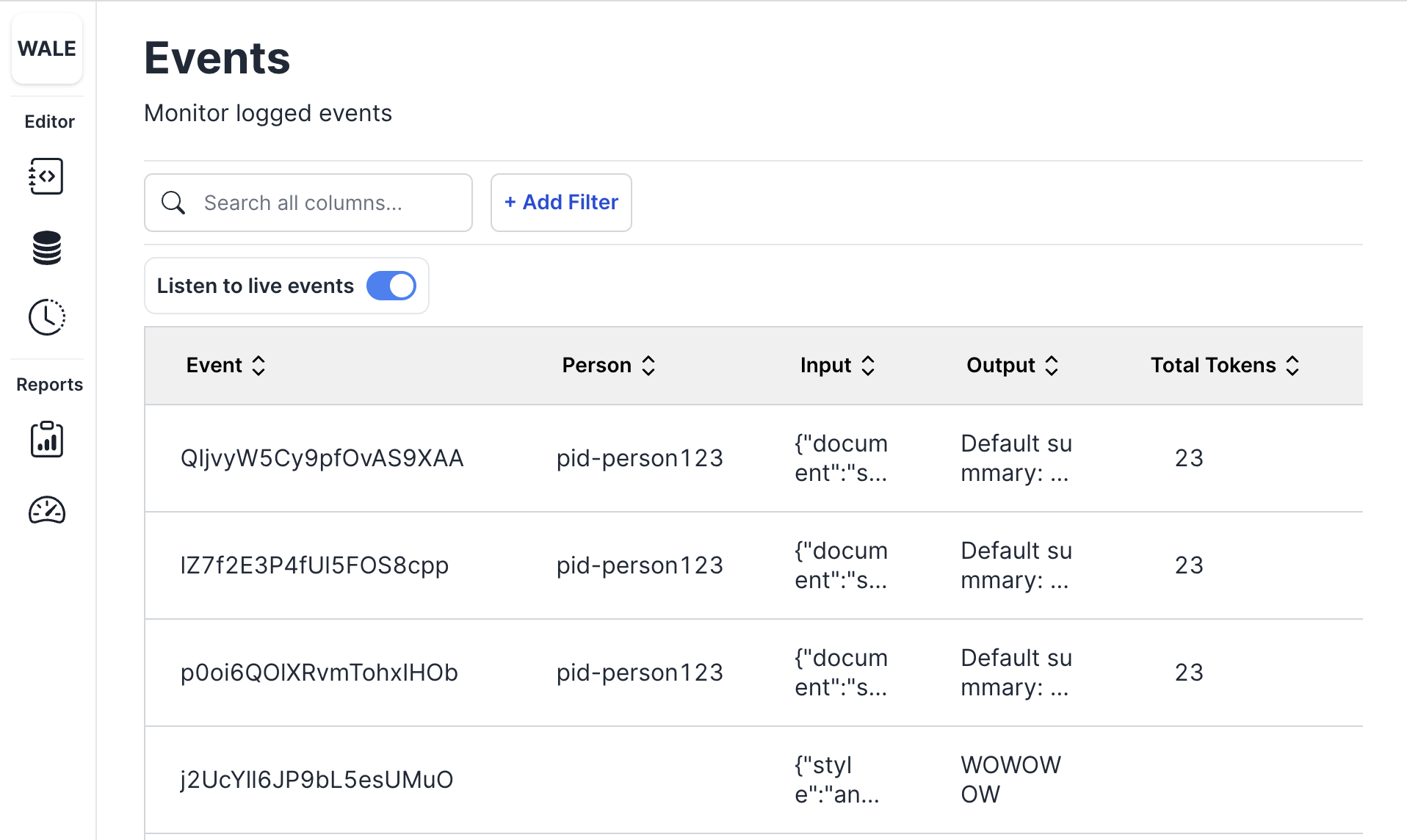Sort by Total Tokens column
Image resolution: width=1407 pixels, height=840 pixels.
point(1226,365)
